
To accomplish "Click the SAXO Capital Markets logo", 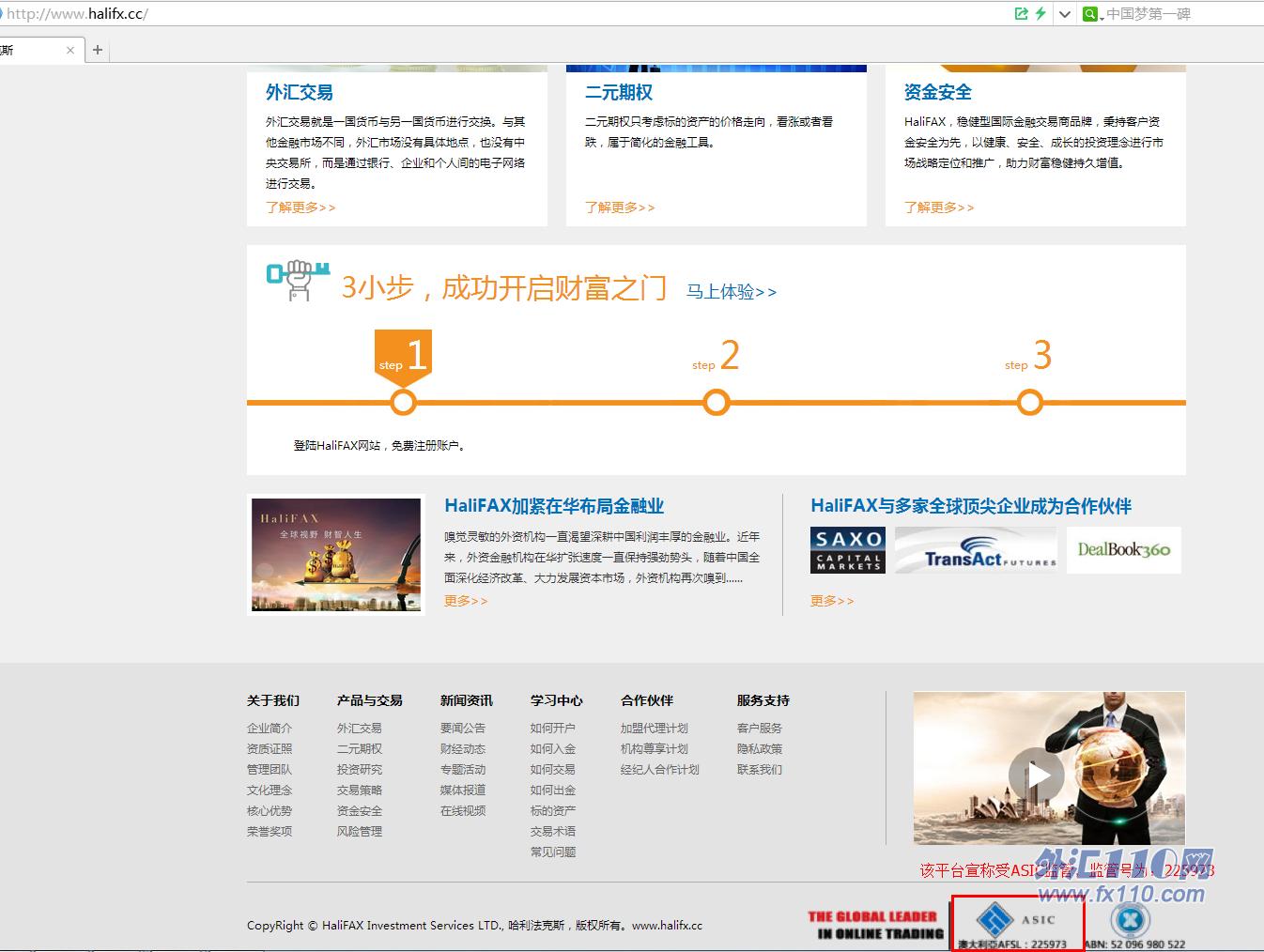I will click(848, 550).
